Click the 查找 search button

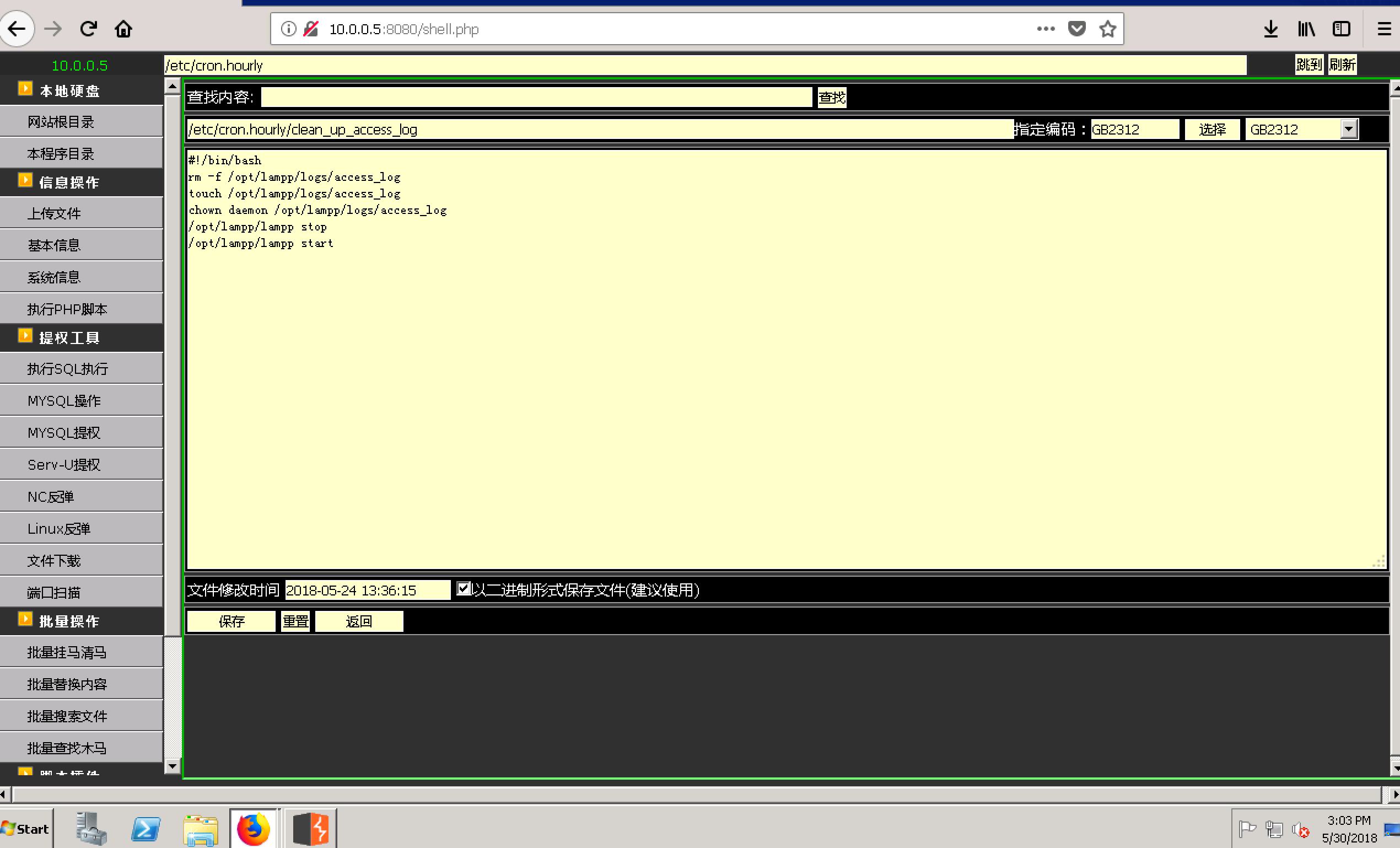pyautogui.click(x=831, y=97)
